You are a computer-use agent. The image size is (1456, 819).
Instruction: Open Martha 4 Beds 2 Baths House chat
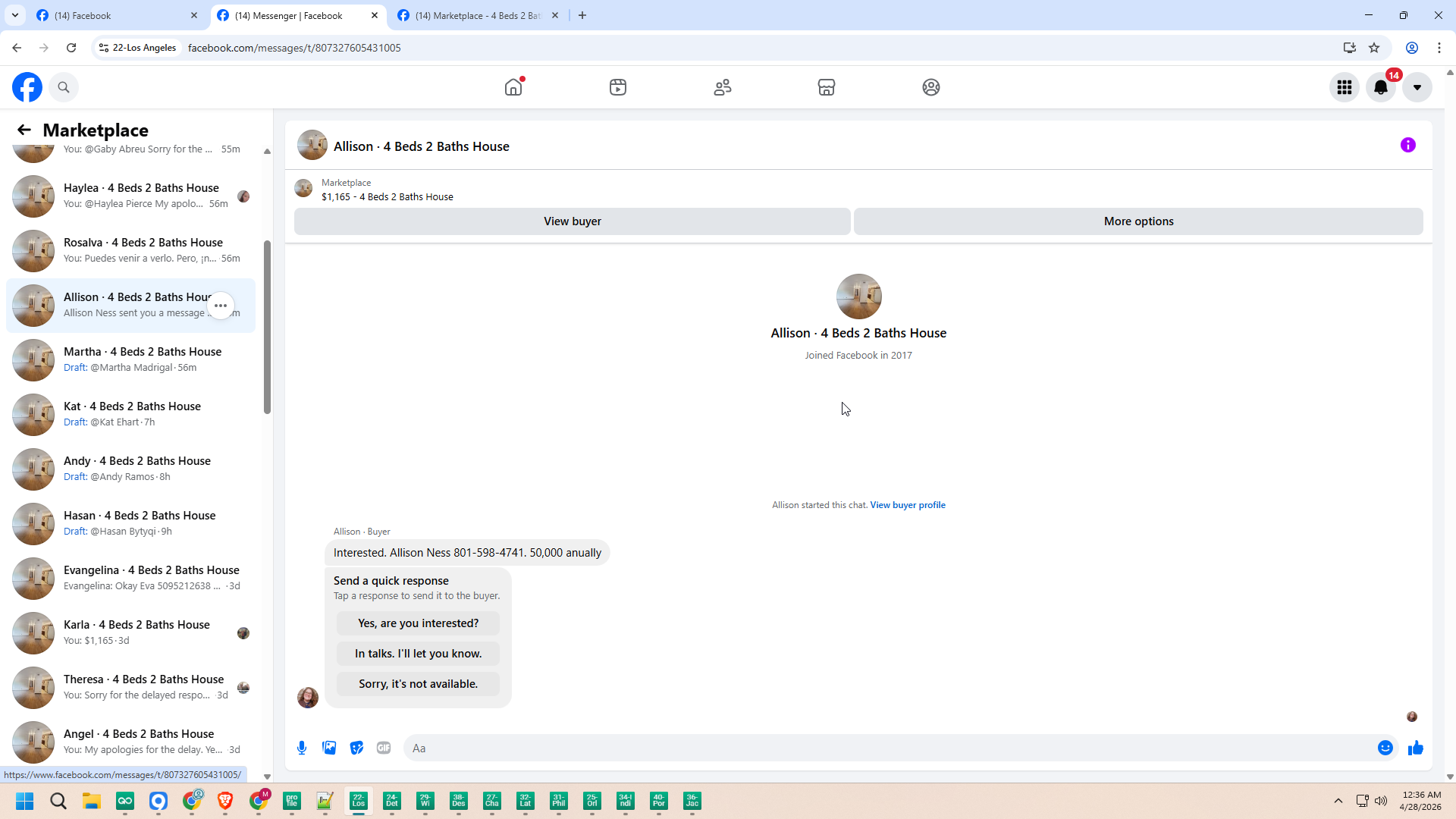click(x=130, y=360)
